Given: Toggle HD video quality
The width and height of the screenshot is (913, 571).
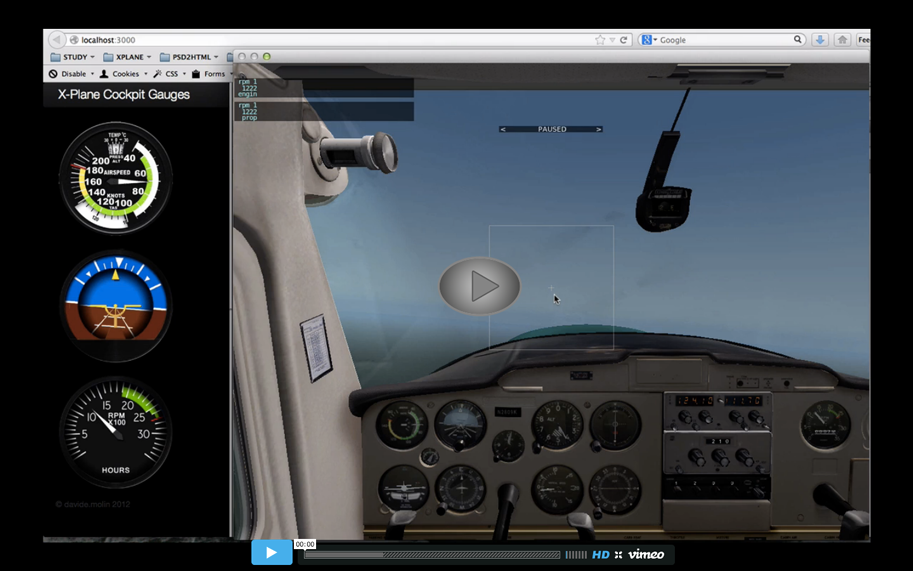Looking at the screenshot, I should [x=600, y=555].
